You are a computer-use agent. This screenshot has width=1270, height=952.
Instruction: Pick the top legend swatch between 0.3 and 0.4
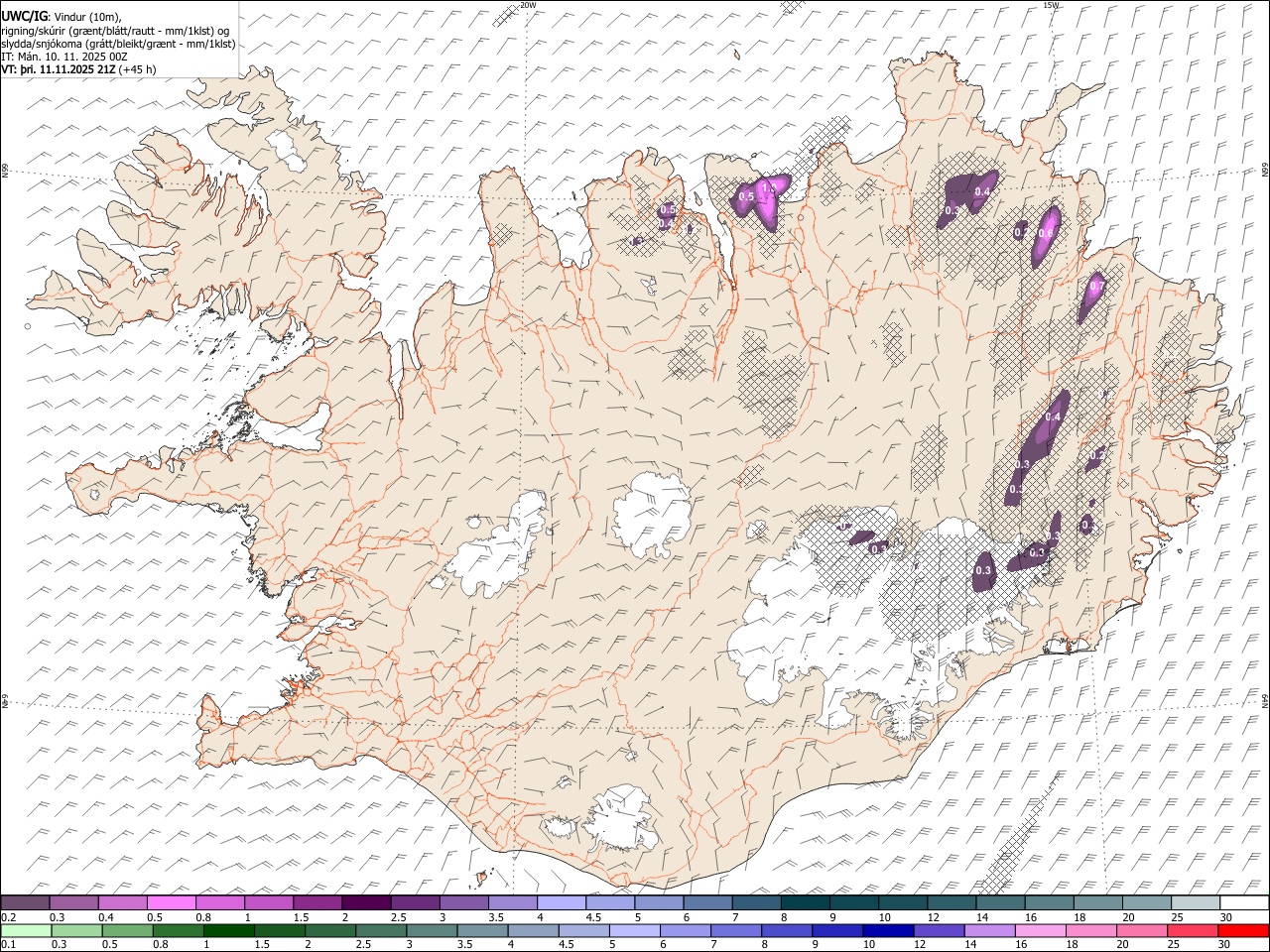(74, 903)
